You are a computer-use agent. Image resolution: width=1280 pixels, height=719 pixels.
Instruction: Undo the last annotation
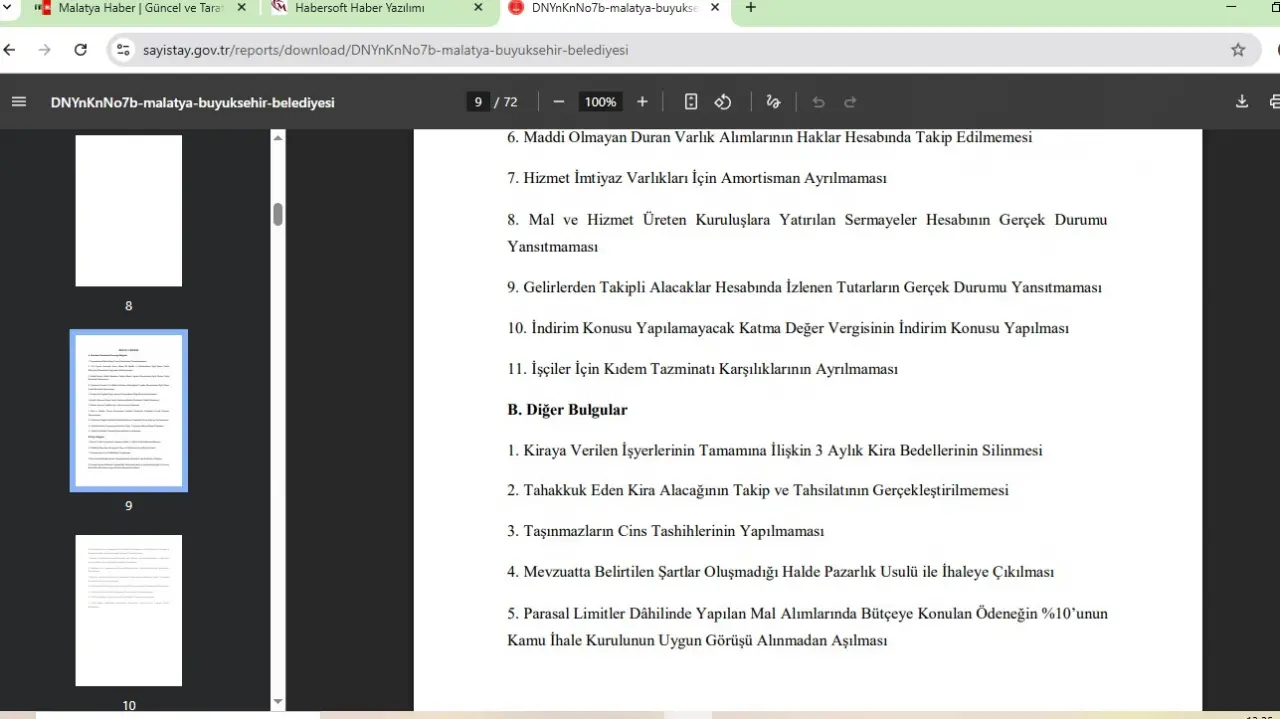[x=819, y=102]
